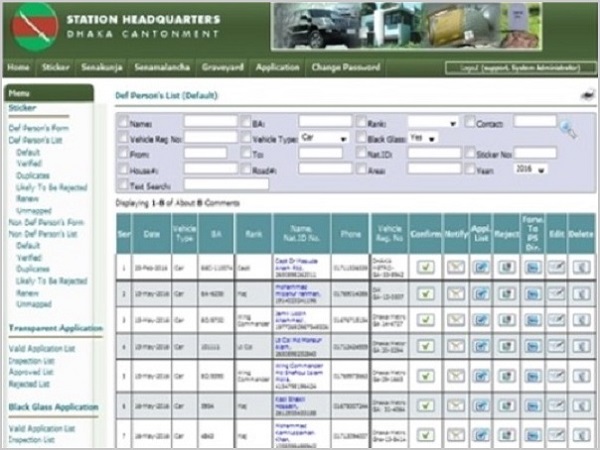The height and width of the screenshot is (450, 600).
Task: Click the Vehicle Reg No input field
Action: coord(210,137)
